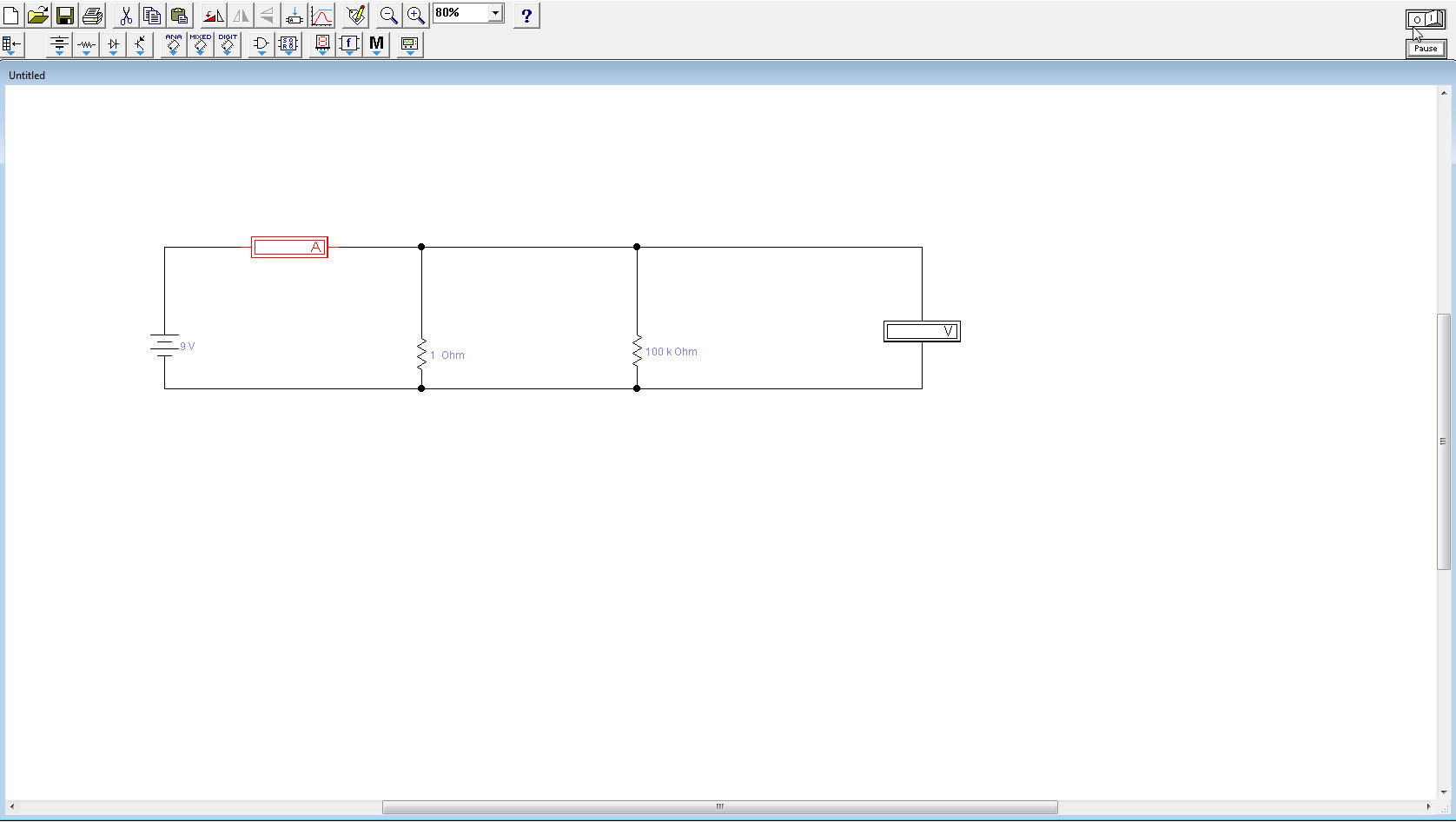
Task: Flip component vertically
Action: click(268, 16)
